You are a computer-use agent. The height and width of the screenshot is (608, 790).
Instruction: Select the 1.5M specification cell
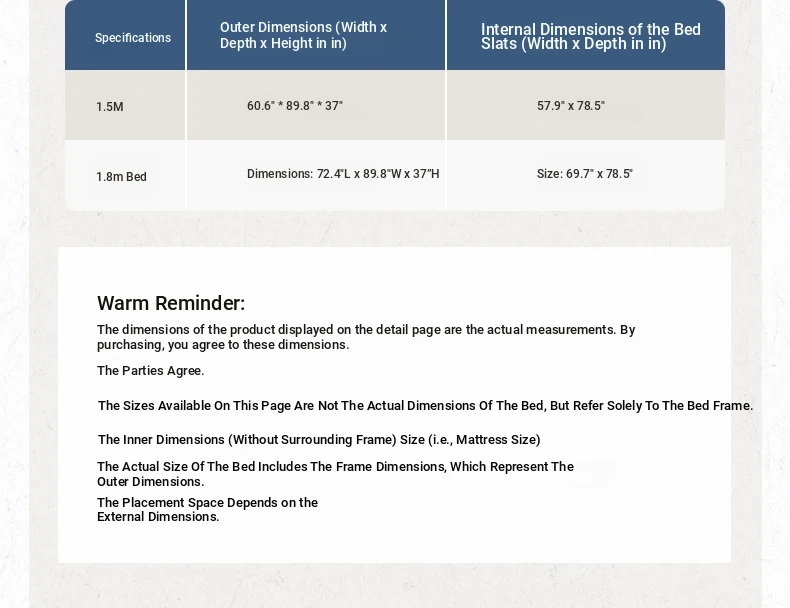pyautogui.click(x=110, y=107)
